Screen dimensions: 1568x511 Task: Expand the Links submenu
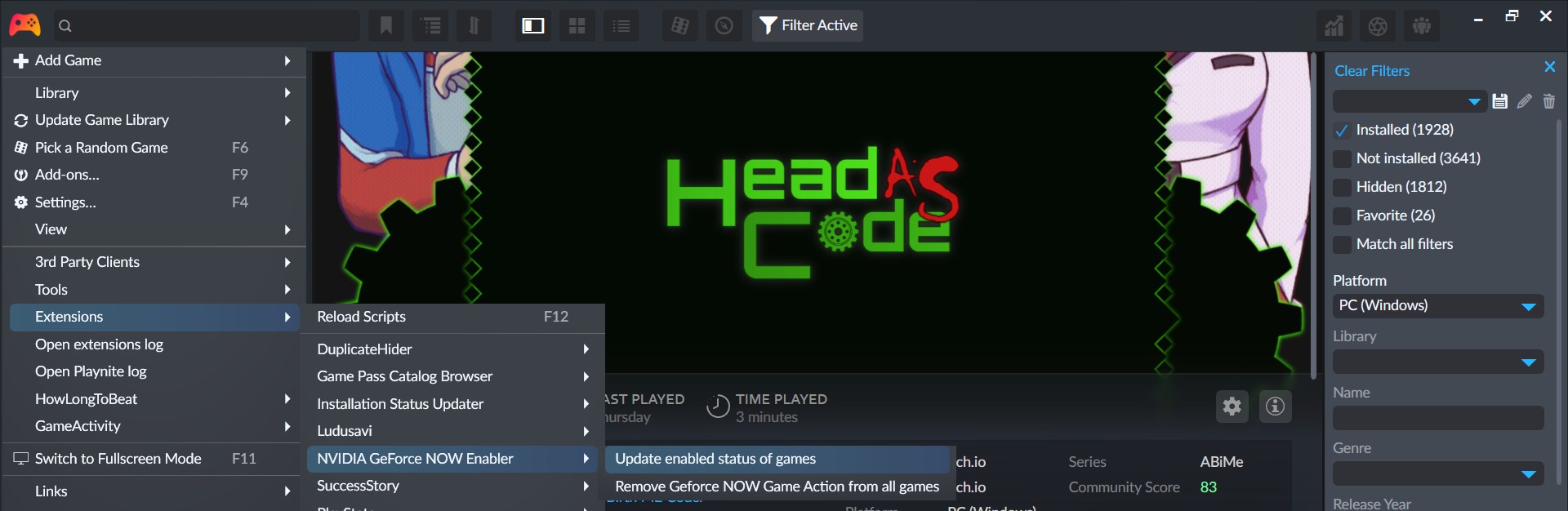(154, 491)
